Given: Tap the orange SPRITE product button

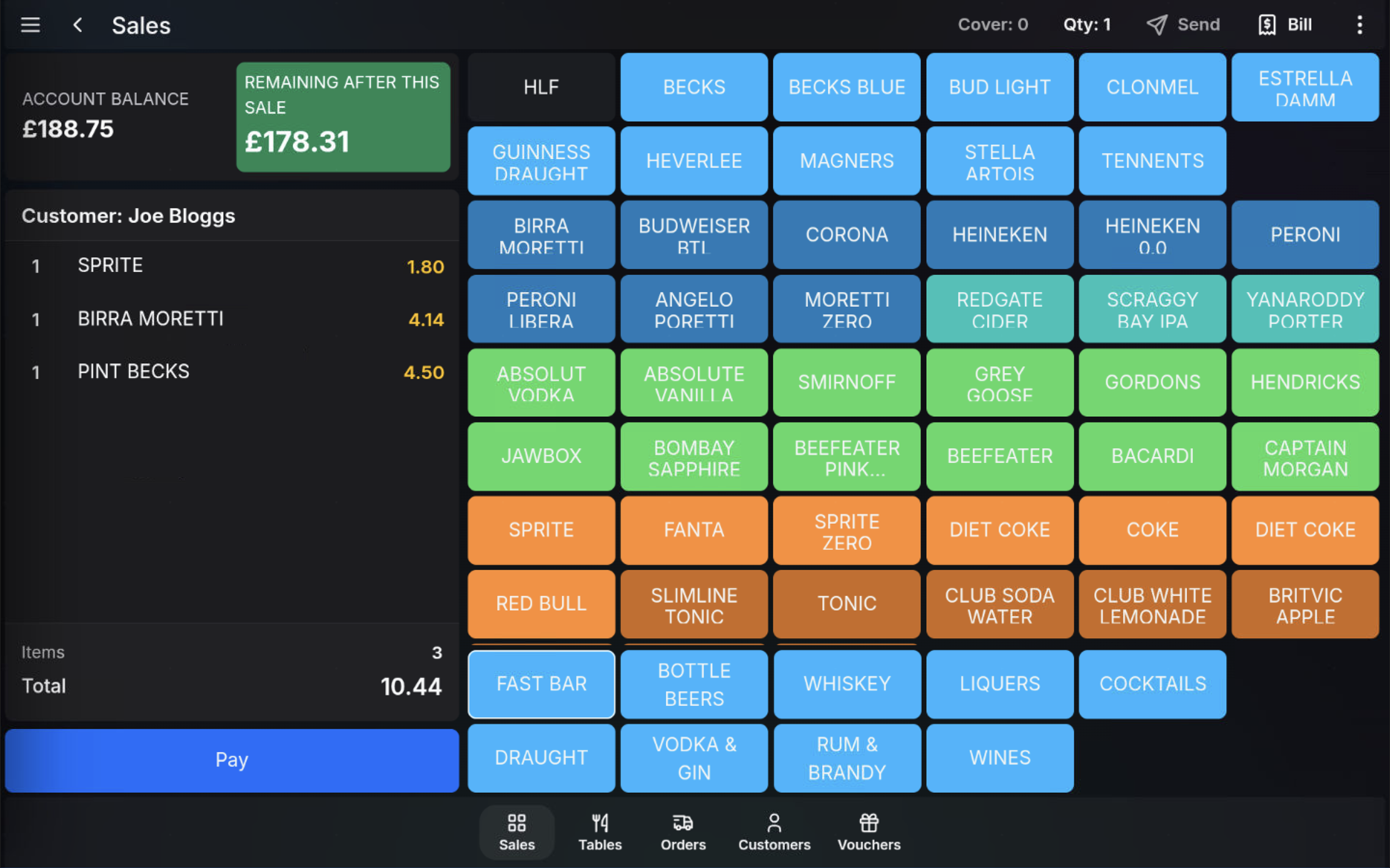Looking at the screenshot, I should click(542, 531).
